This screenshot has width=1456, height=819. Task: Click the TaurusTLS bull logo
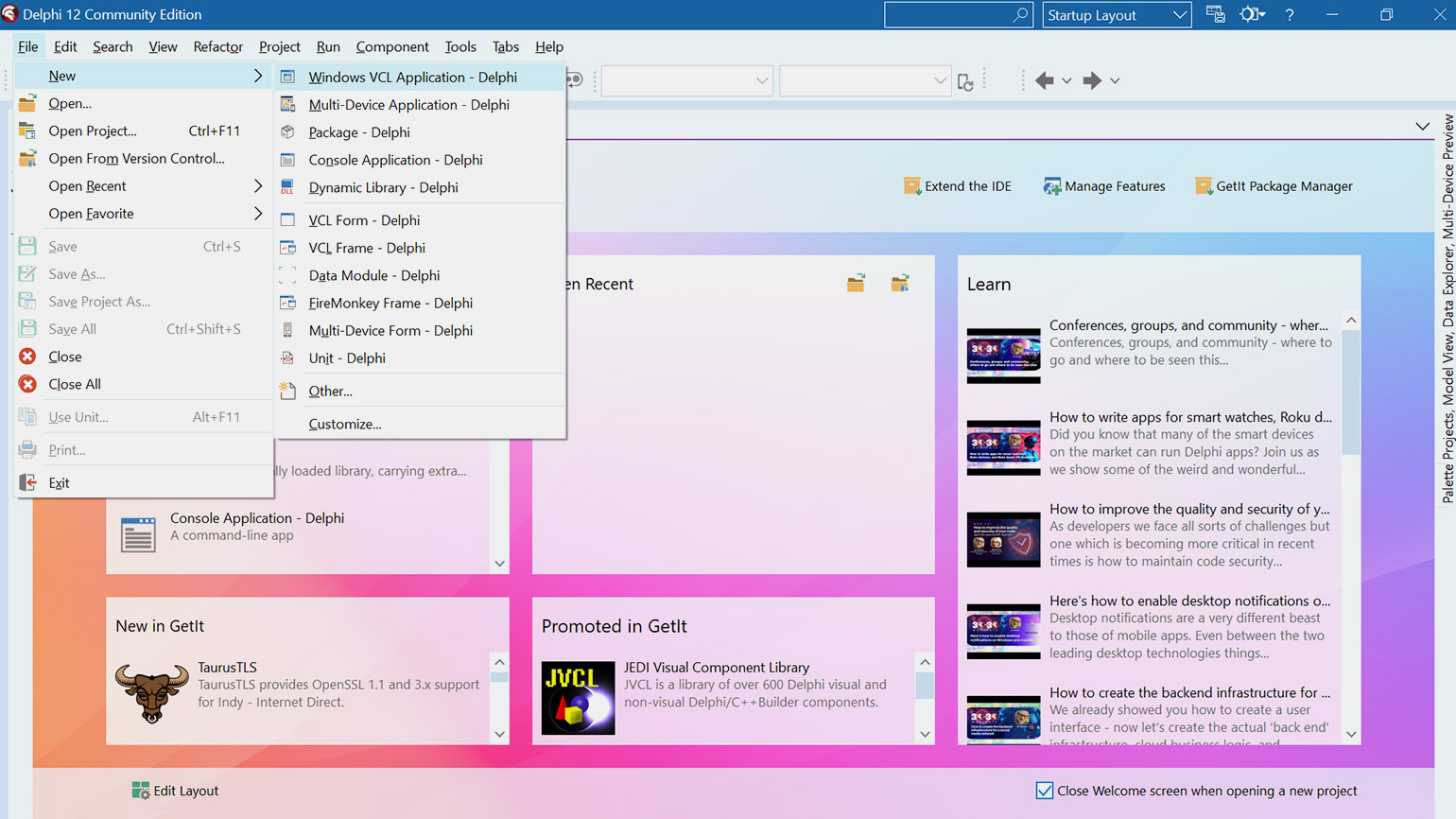click(x=151, y=693)
